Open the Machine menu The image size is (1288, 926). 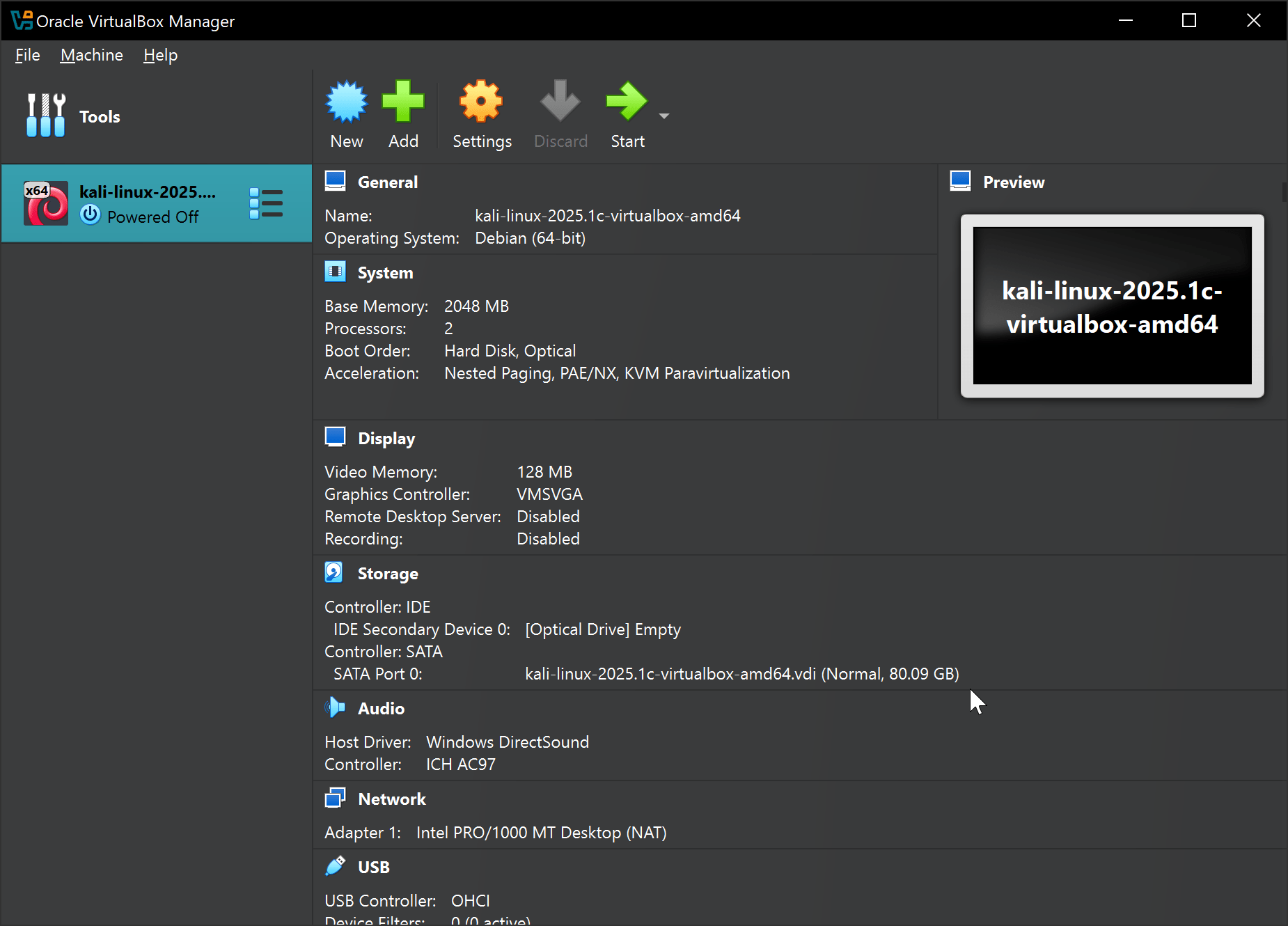point(92,55)
